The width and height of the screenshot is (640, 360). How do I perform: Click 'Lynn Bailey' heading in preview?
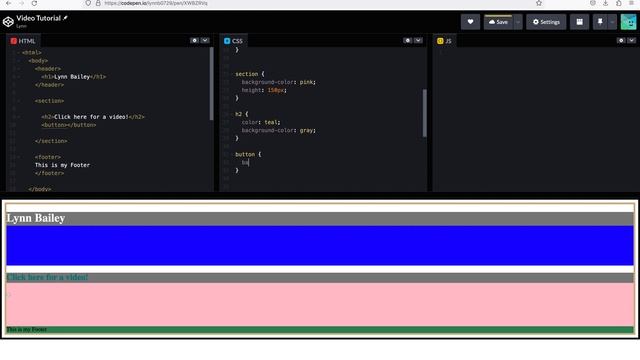[36, 218]
